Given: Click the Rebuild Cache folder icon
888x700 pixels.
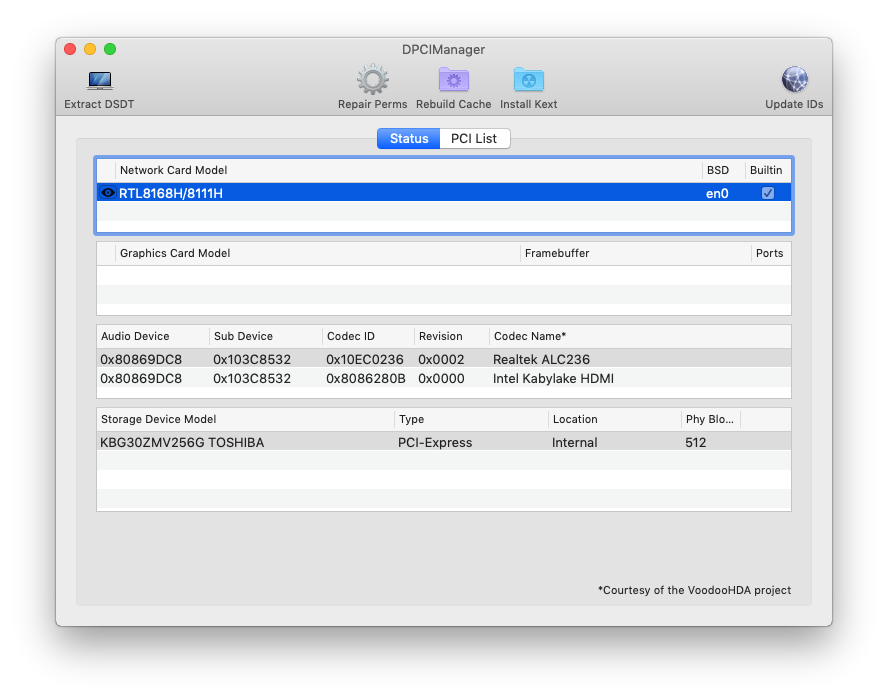Looking at the screenshot, I should (x=454, y=80).
